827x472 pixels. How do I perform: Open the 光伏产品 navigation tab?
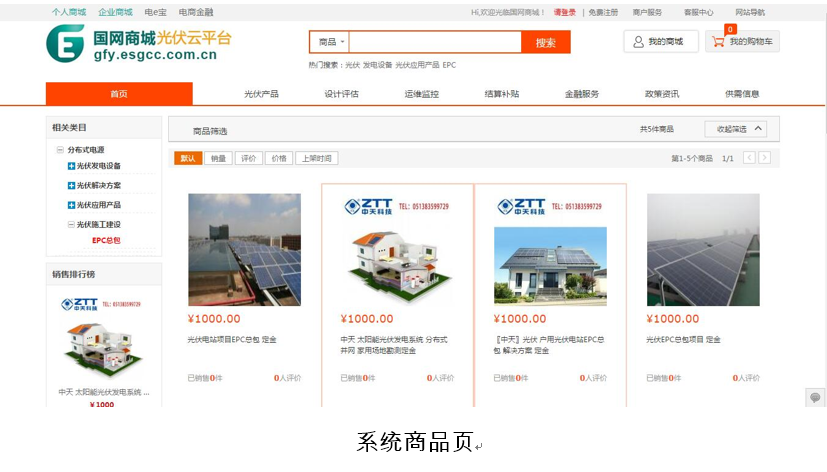tap(261, 94)
